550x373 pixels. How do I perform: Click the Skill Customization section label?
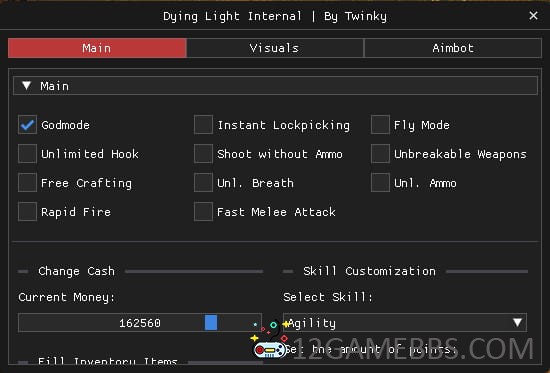[369, 271]
